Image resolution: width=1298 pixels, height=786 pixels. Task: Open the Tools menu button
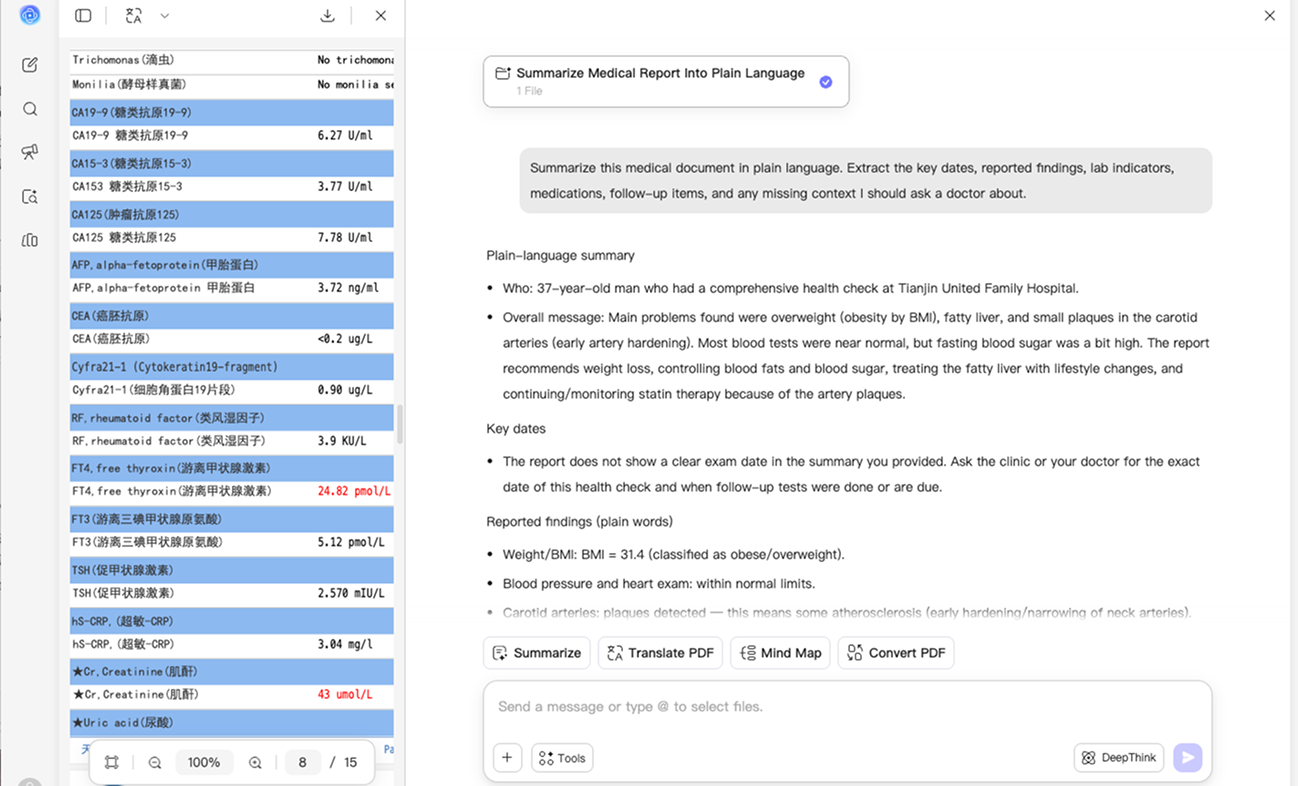[x=562, y=758]
